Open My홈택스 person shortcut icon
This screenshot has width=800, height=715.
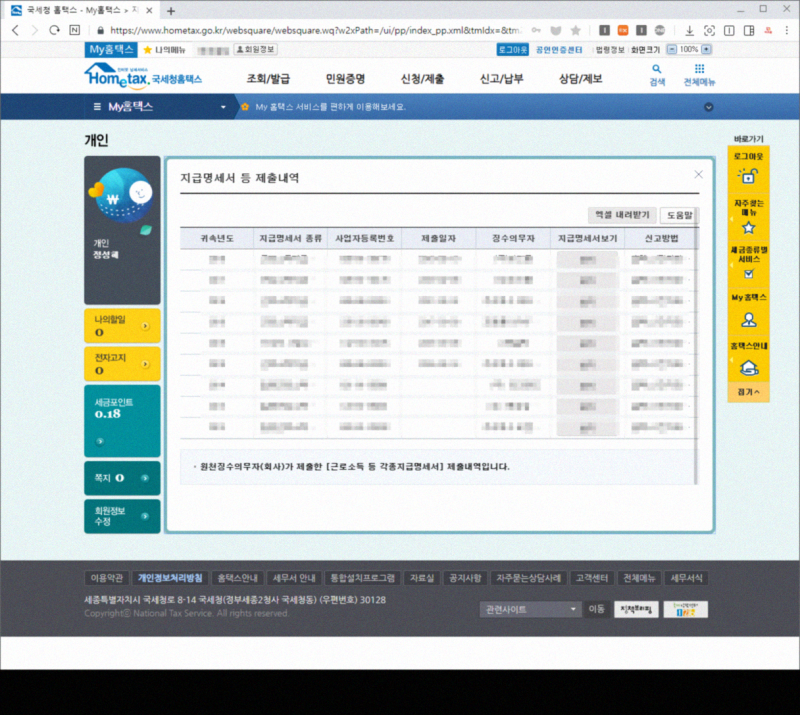point(748,320)
